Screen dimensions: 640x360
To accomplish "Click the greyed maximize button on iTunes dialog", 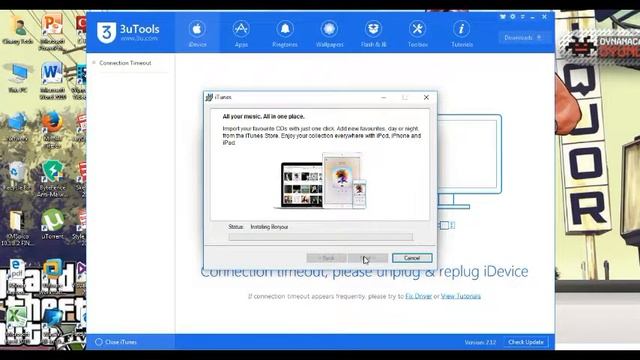I will pyautogui.click(x=404, y=98).
